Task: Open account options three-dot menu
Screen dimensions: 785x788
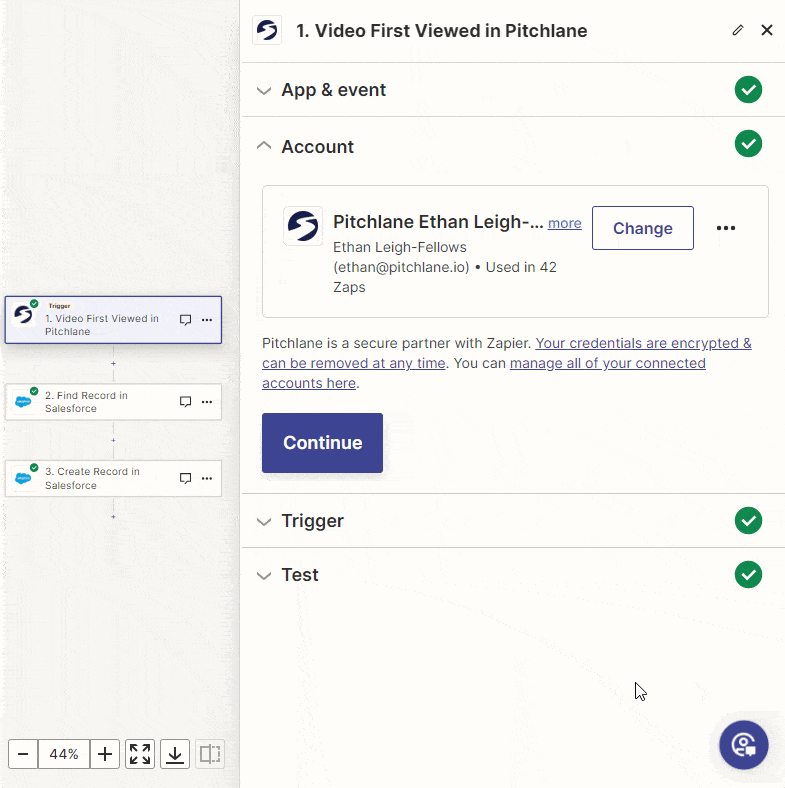Action: point(726,228)
